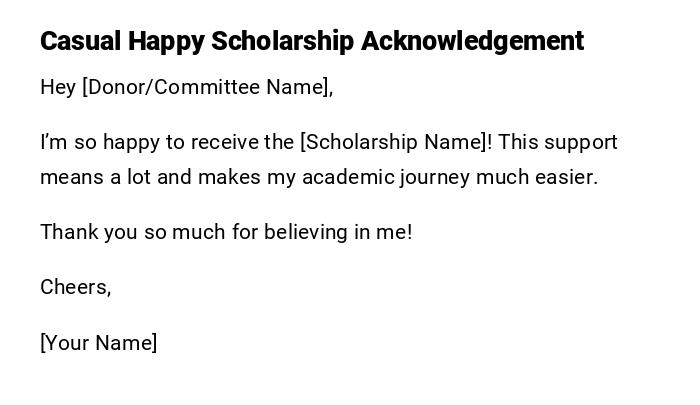Click the [Donor/Committee Name] placeholder
700x405 pixels.
click(x=207, y=87)
